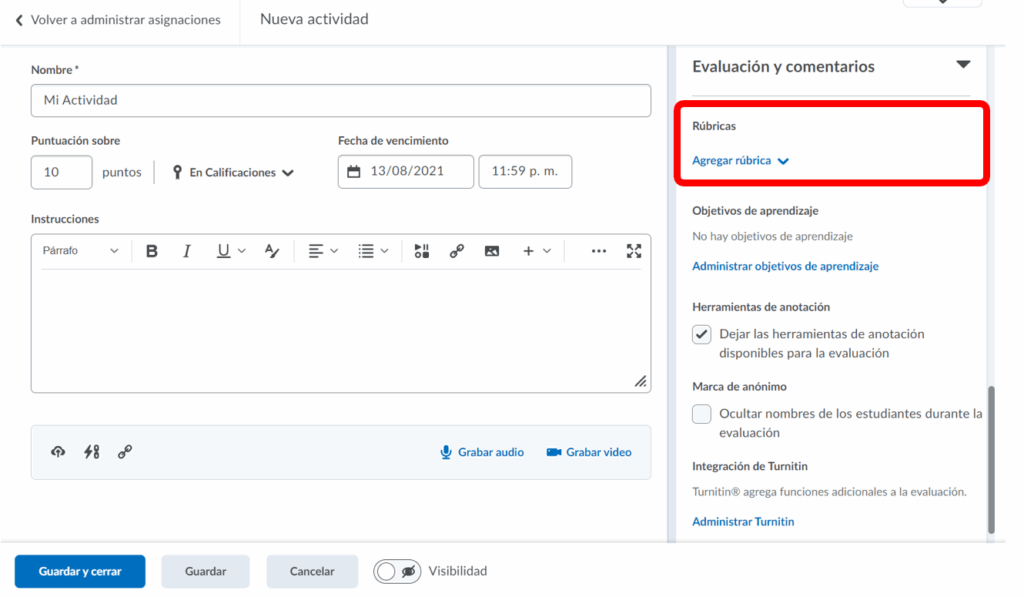Click the insert image icon in editor toolbar
1024x597 pixels.
tap(491, 251)
